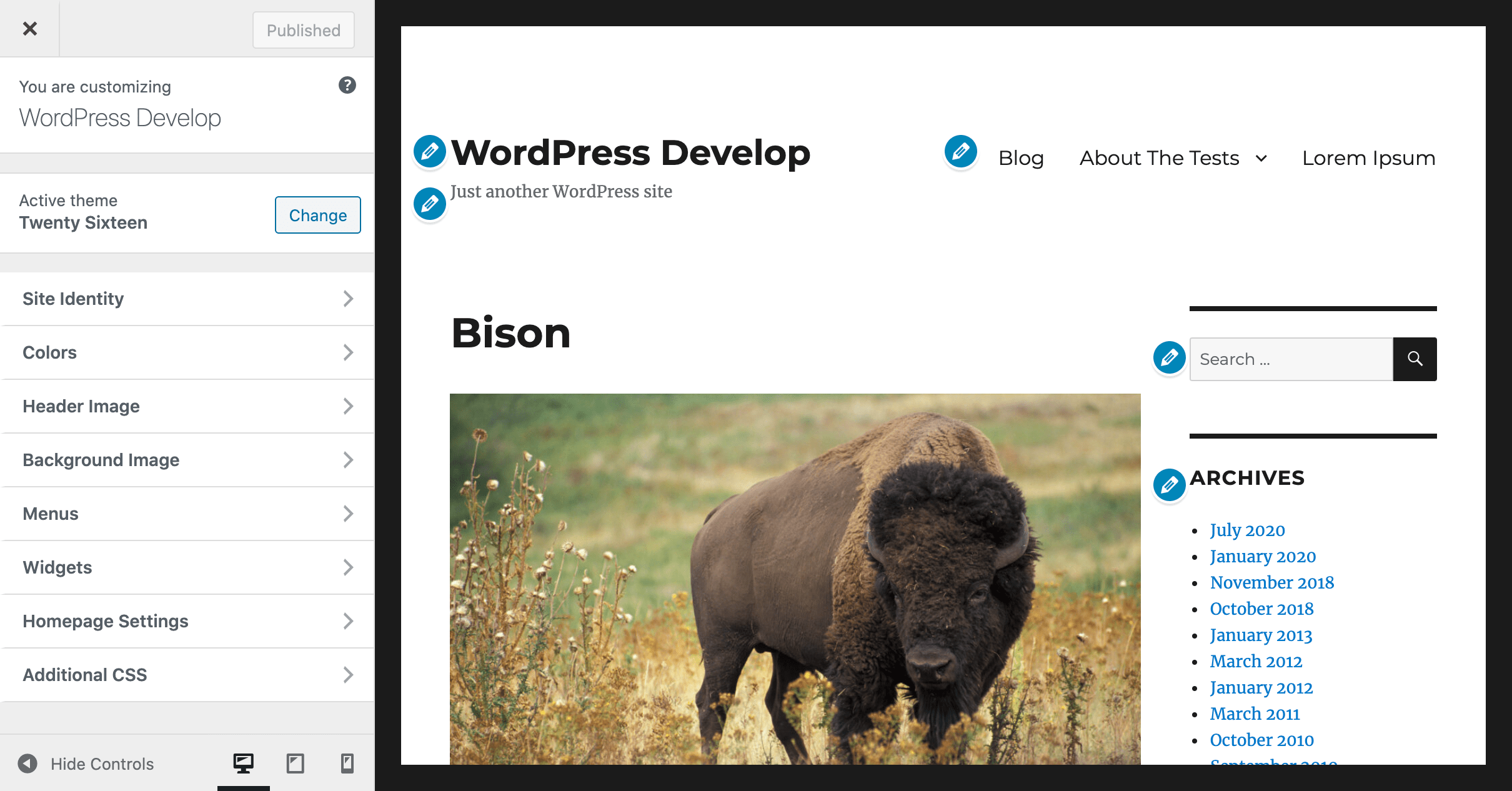This screenshot has width=1512, height=791.
Task: Click the navigation menu edit pencil shortcut
Action: point(961,151)
